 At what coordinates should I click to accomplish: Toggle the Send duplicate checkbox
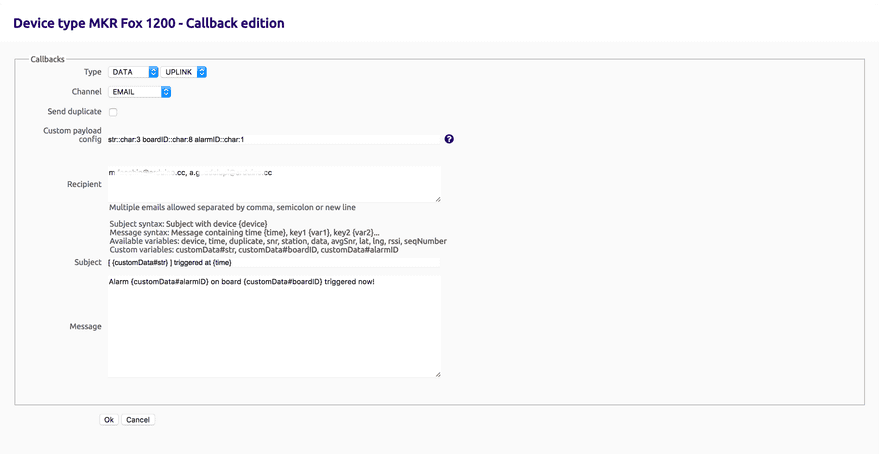tap(113, 112)
